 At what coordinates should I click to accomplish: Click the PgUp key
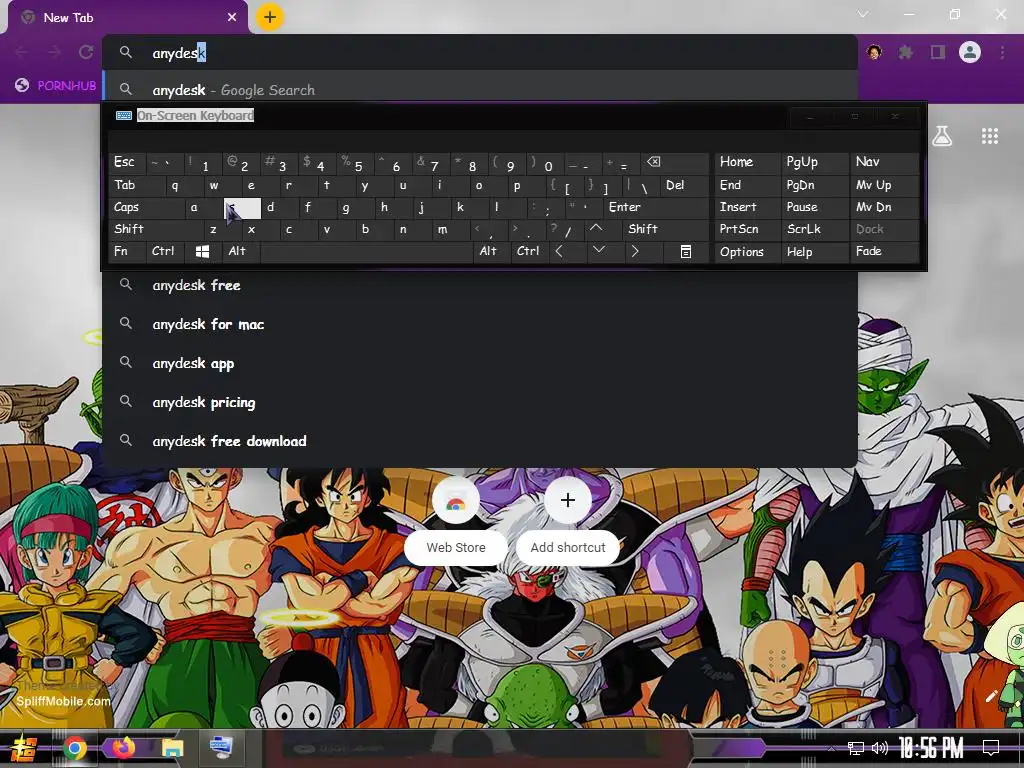(x=814, y=163)
